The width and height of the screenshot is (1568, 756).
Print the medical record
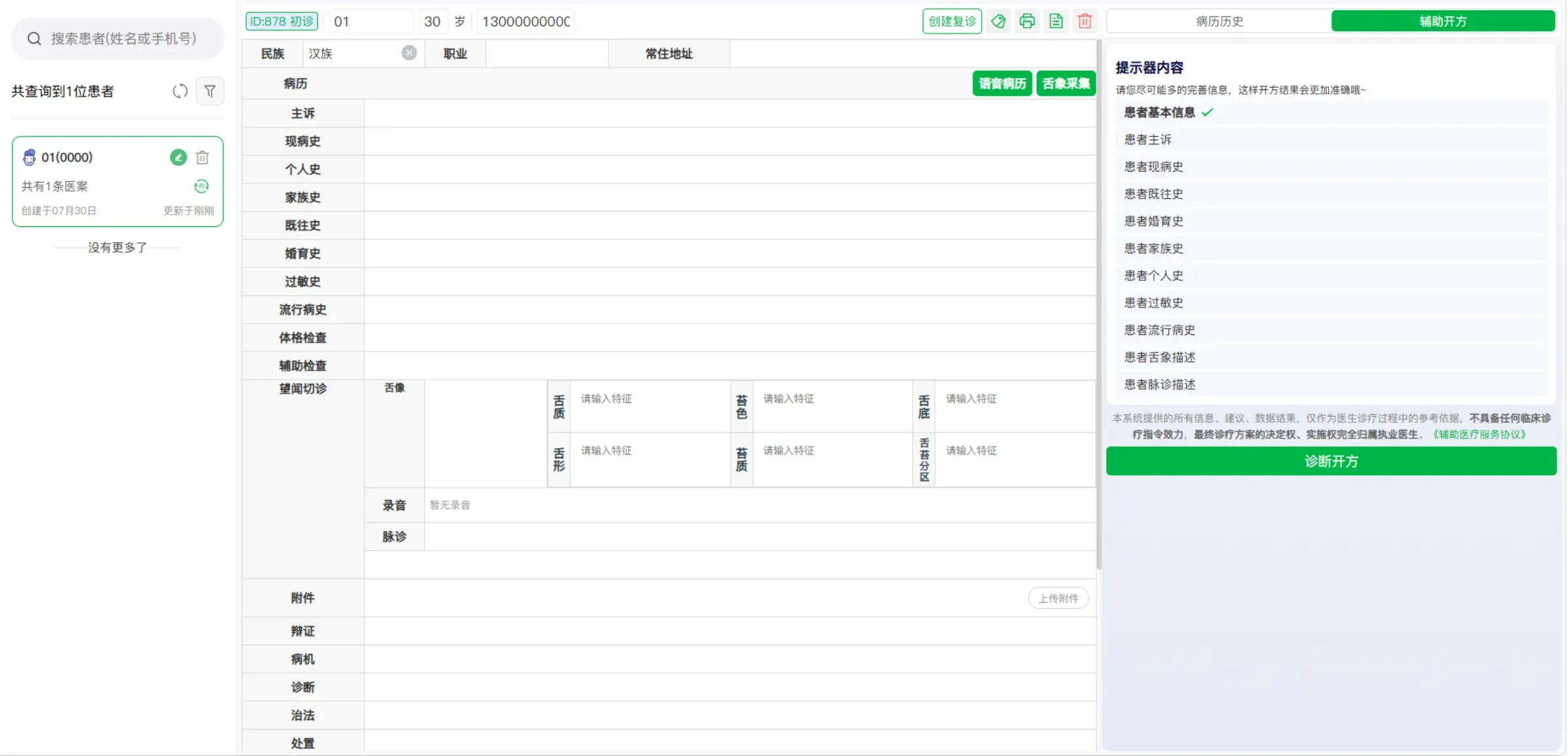[1027, 22]
